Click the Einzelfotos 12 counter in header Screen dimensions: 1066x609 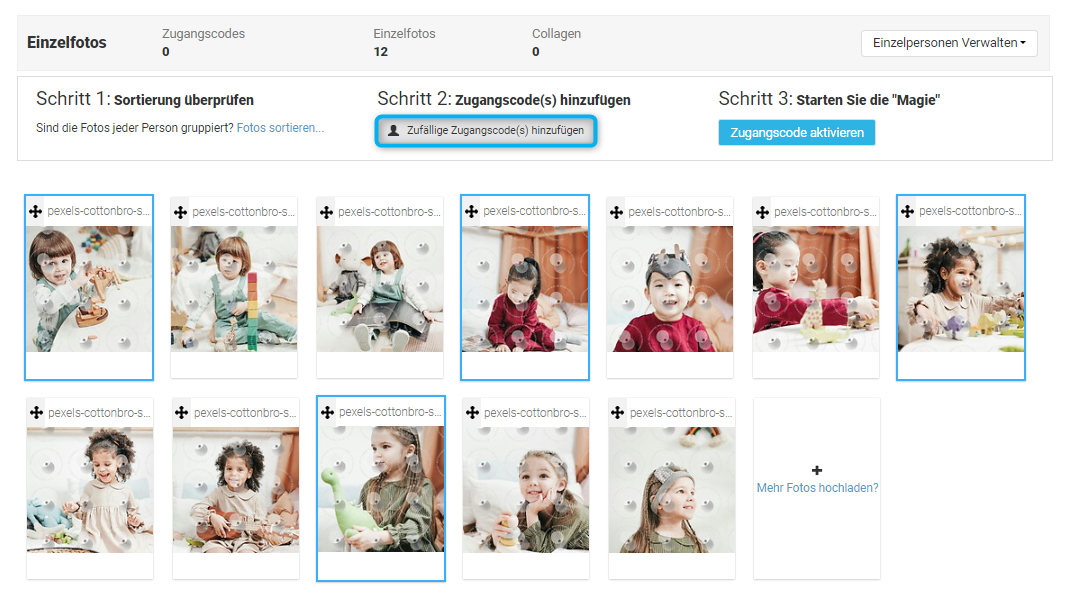click(x=404, y=42)
